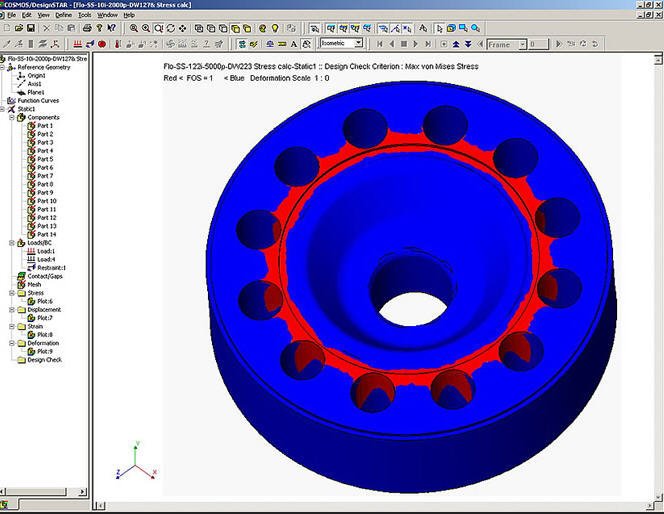This screenshot has width=664, height=514.
Task: Jump to the last animation frame
Action: click(x=428, y=44)
